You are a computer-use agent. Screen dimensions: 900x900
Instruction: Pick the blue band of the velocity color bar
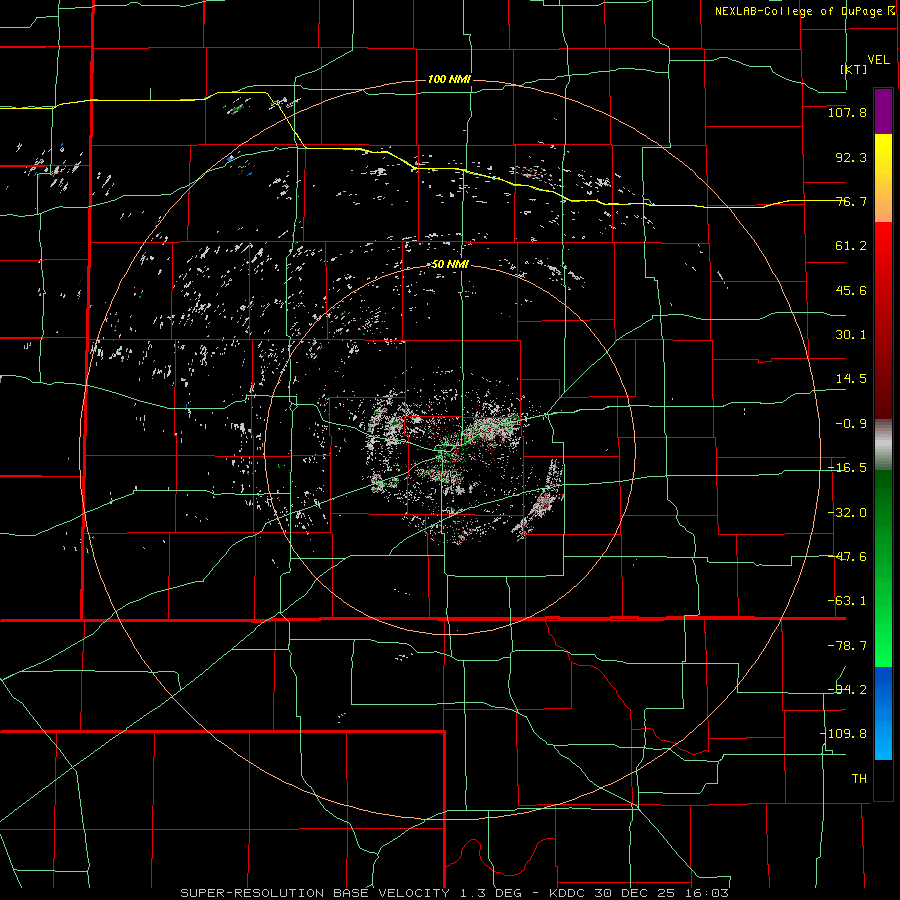point(883,713)
